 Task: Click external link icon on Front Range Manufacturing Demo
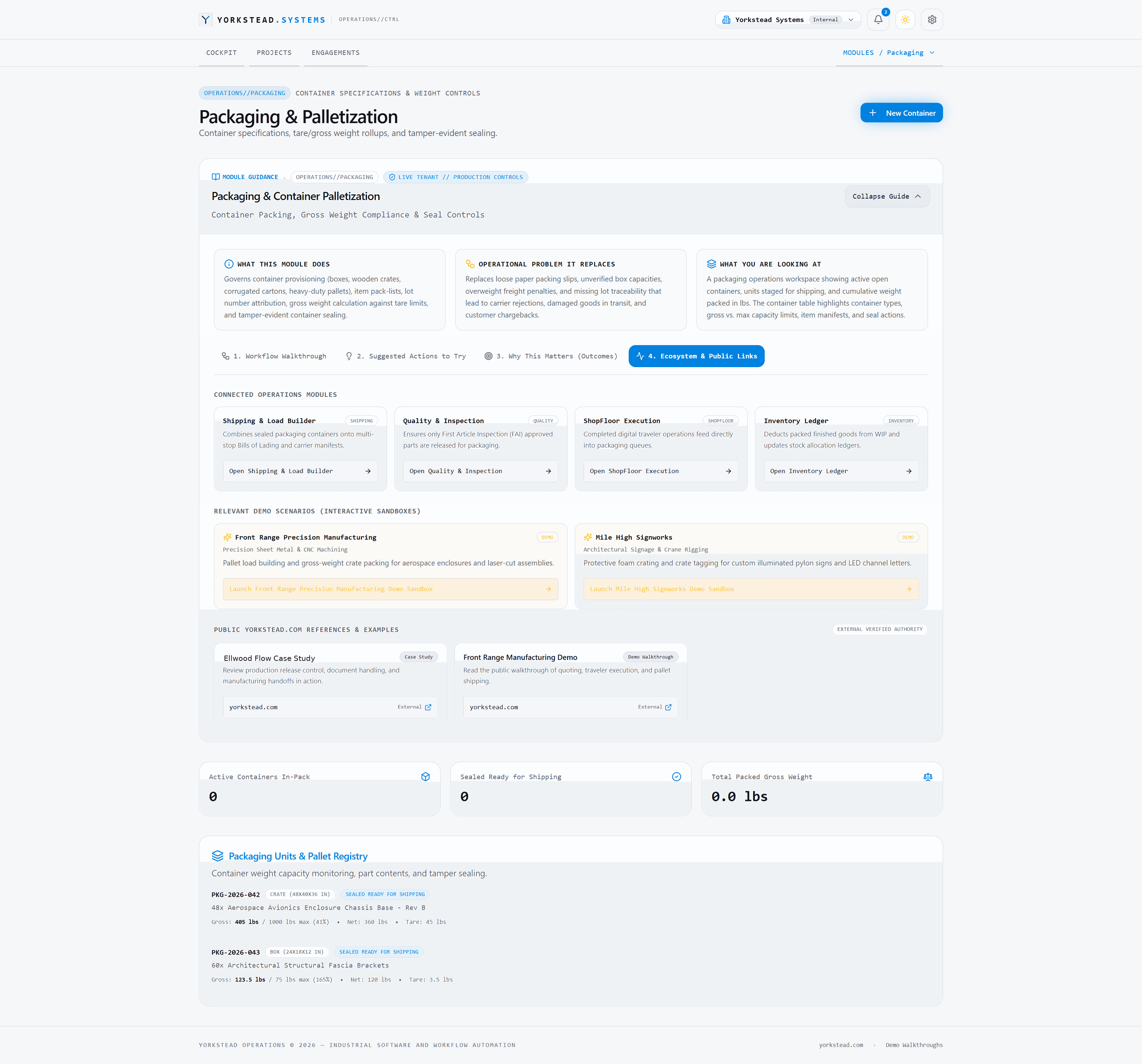(668, 707)
